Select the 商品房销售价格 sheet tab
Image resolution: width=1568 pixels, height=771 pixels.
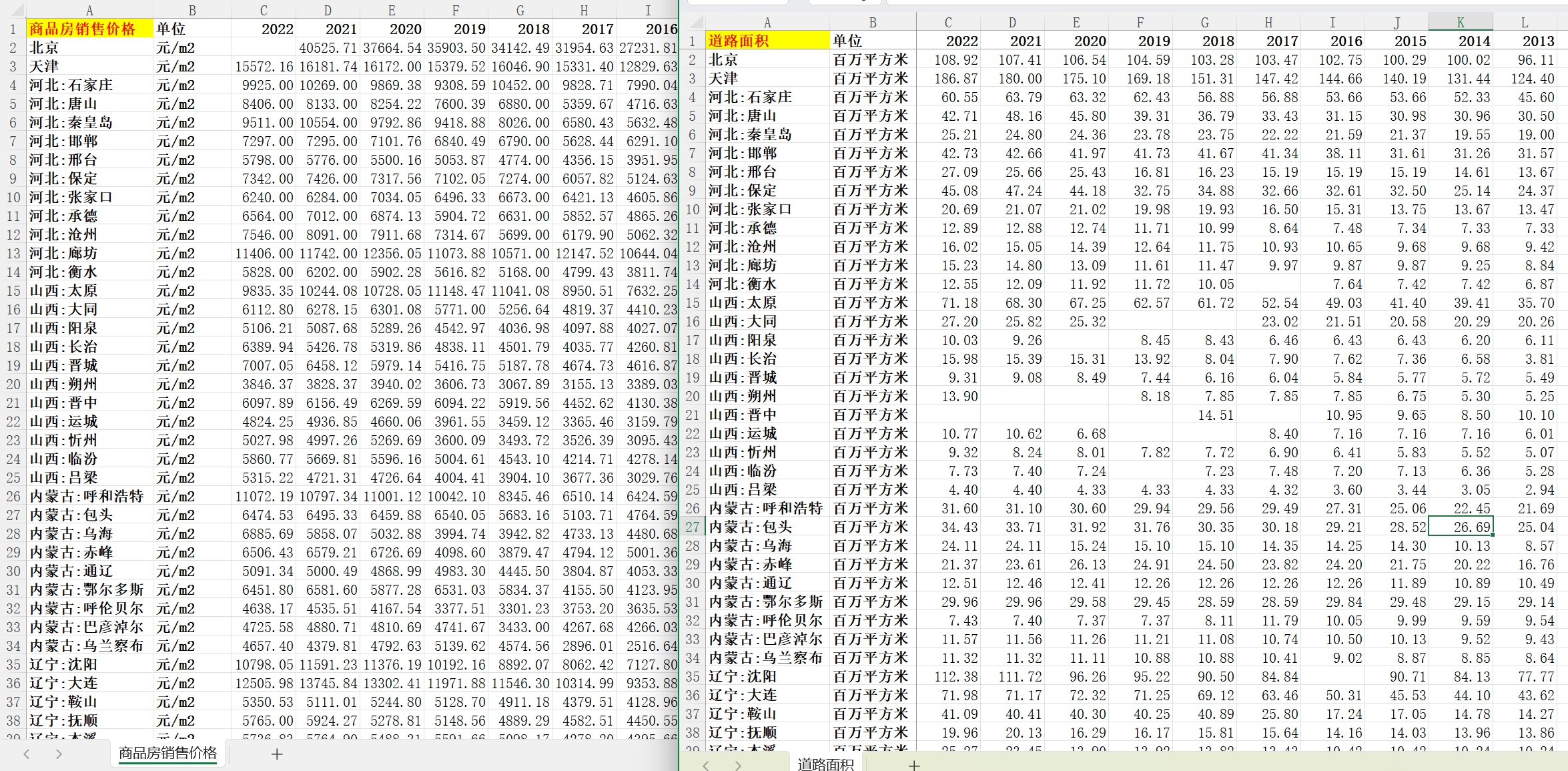[x=167, y=754]
